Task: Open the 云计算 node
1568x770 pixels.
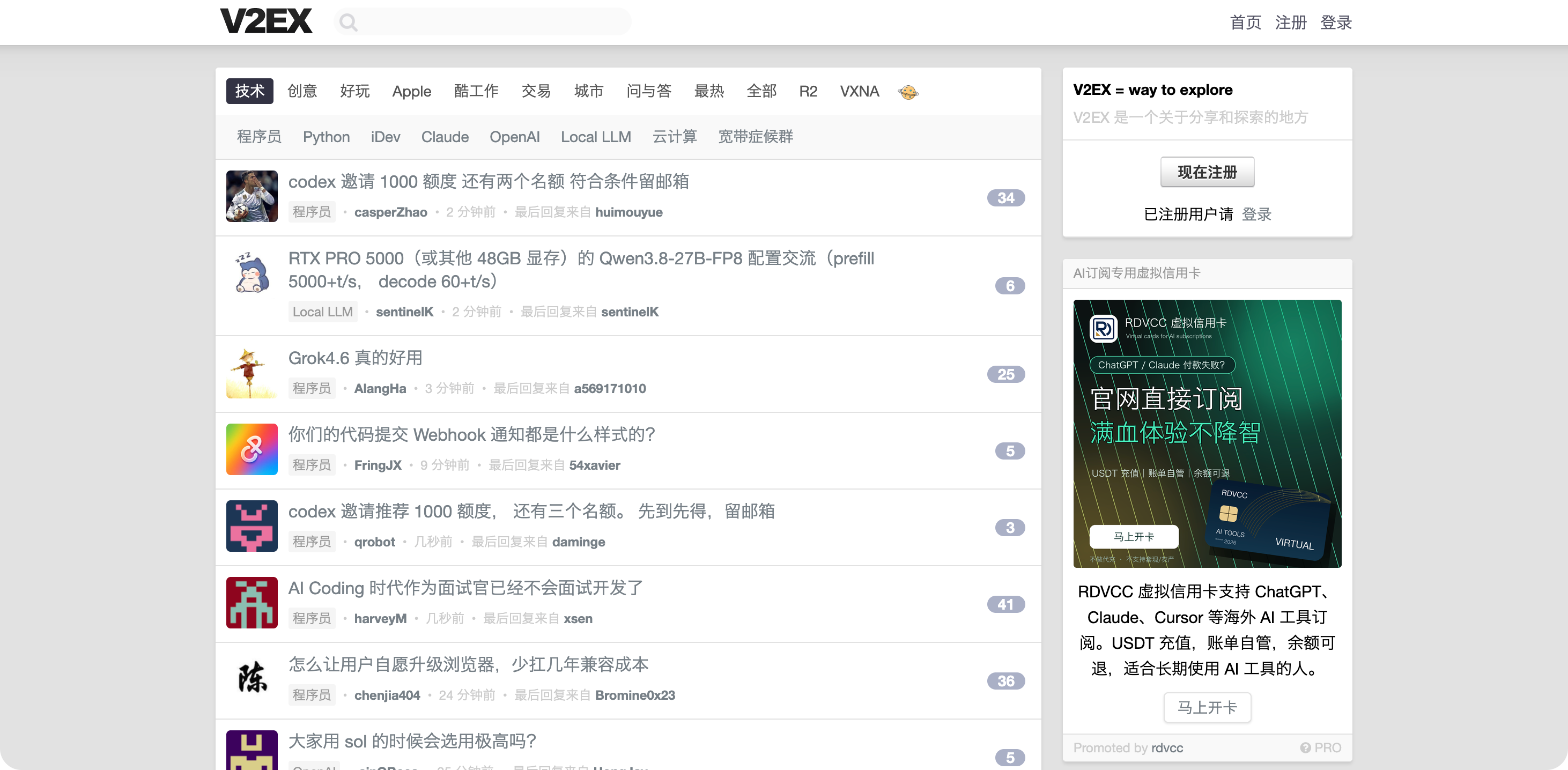Action: [675, 137]
